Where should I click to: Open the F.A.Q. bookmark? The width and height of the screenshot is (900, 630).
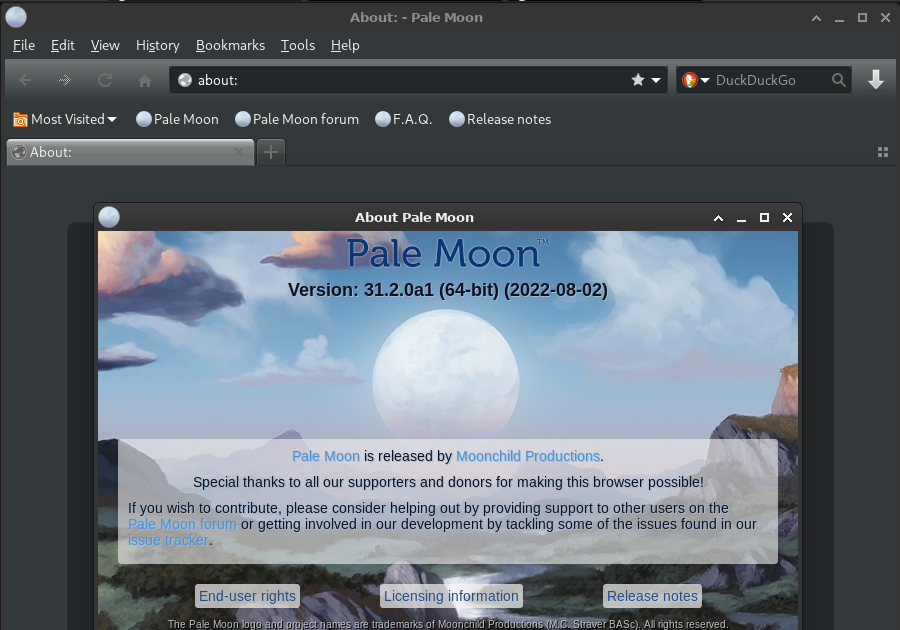pos(404,119)
